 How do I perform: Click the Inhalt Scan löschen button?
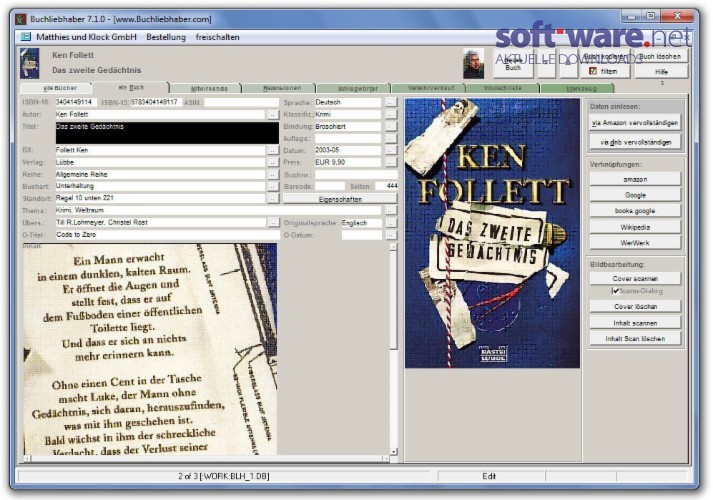click(x=635, y=339)
